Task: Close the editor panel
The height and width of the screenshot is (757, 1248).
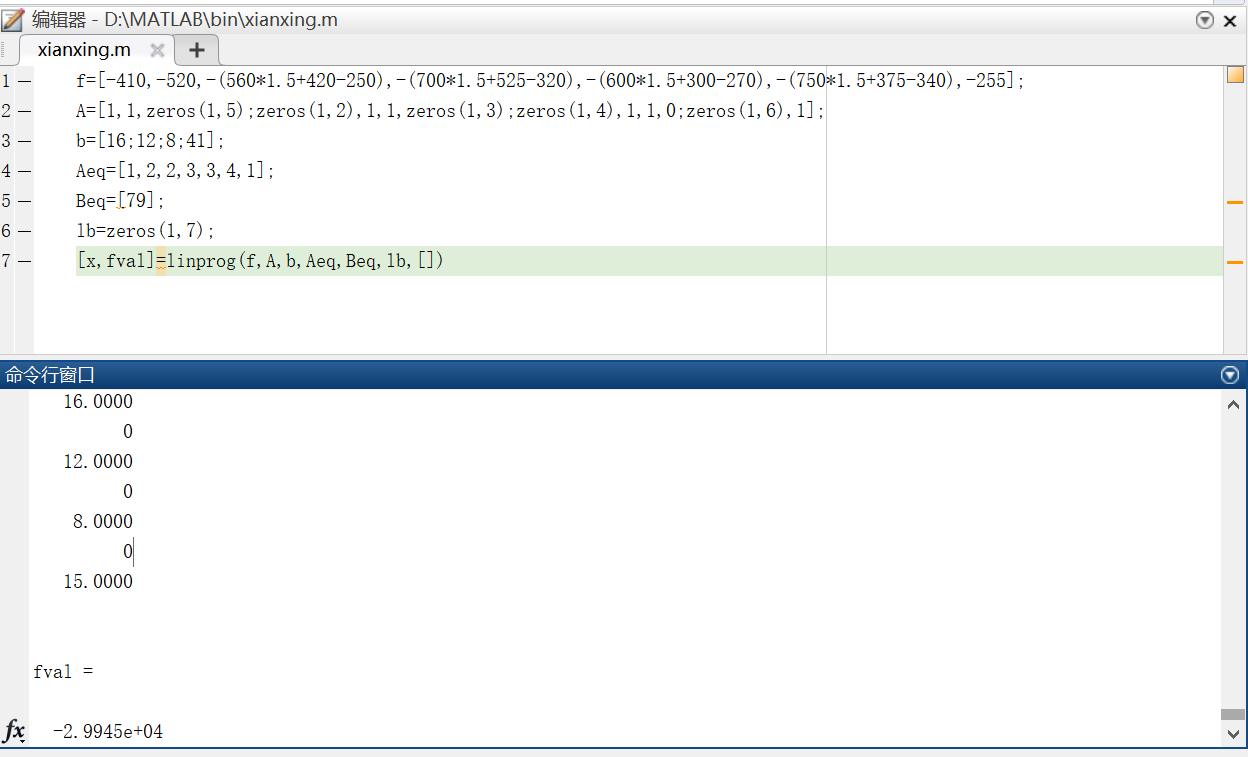Action: pos(1231,20)
